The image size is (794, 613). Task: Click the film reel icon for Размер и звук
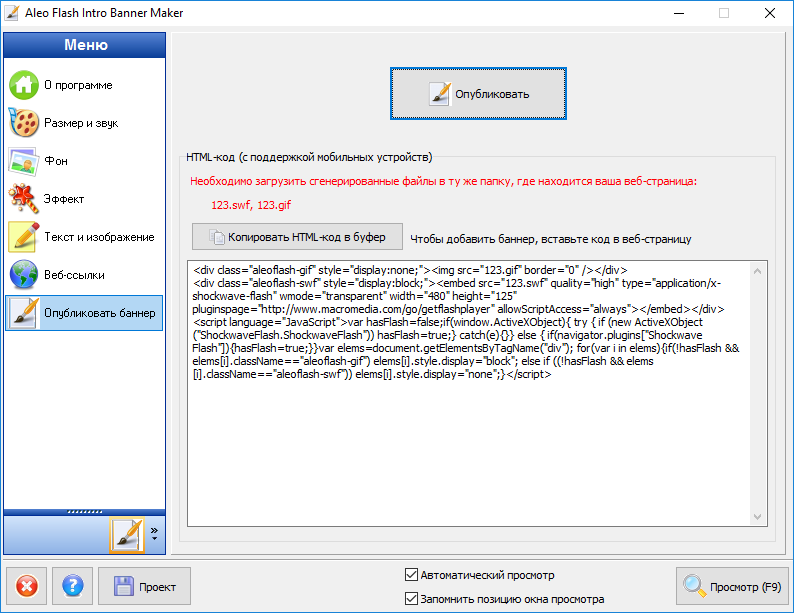point(24,122)
